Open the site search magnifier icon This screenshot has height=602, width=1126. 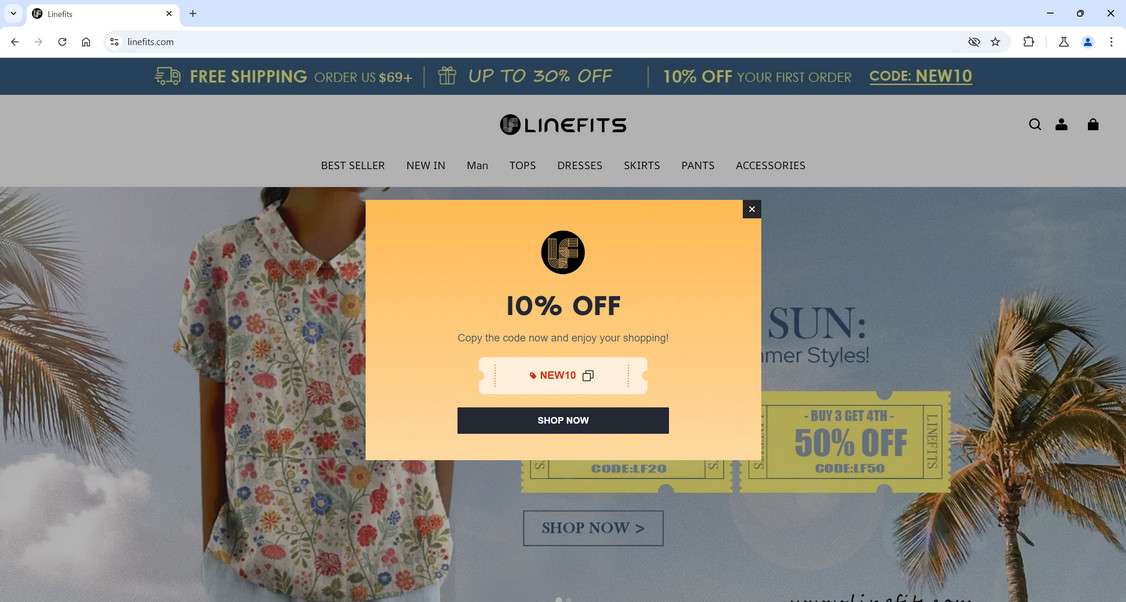click(1035, 124)
